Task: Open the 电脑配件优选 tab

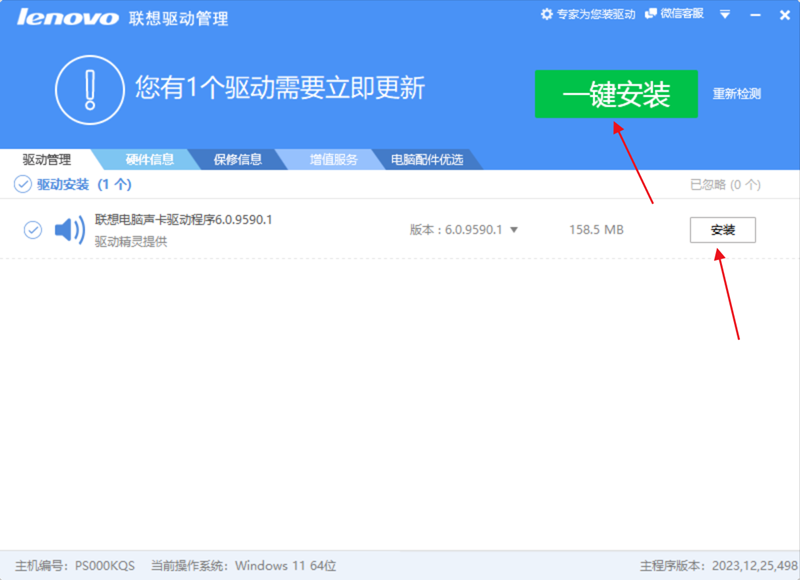Action: click(425, 159)
